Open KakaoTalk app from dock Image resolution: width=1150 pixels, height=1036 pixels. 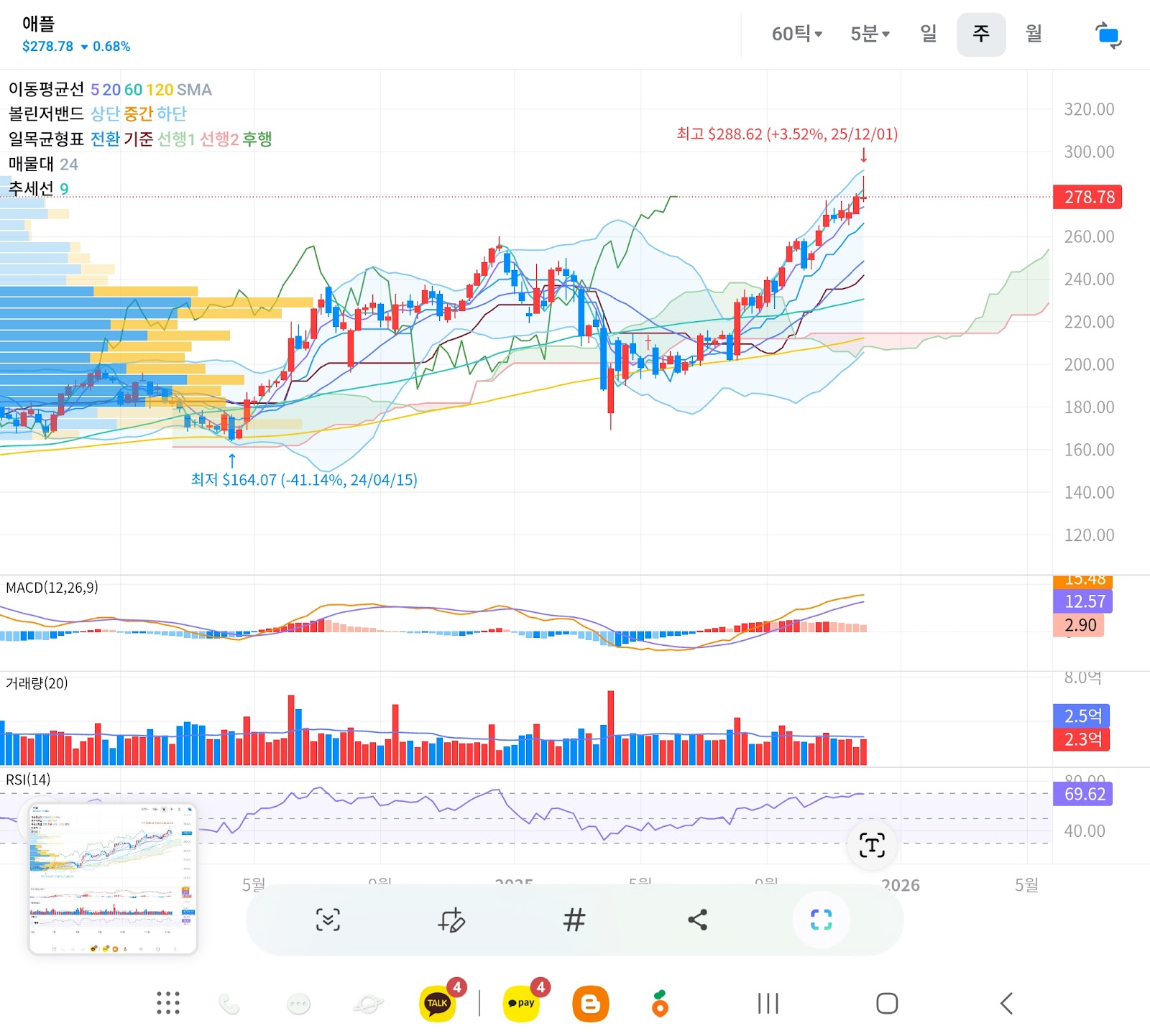pos(438,1003)
